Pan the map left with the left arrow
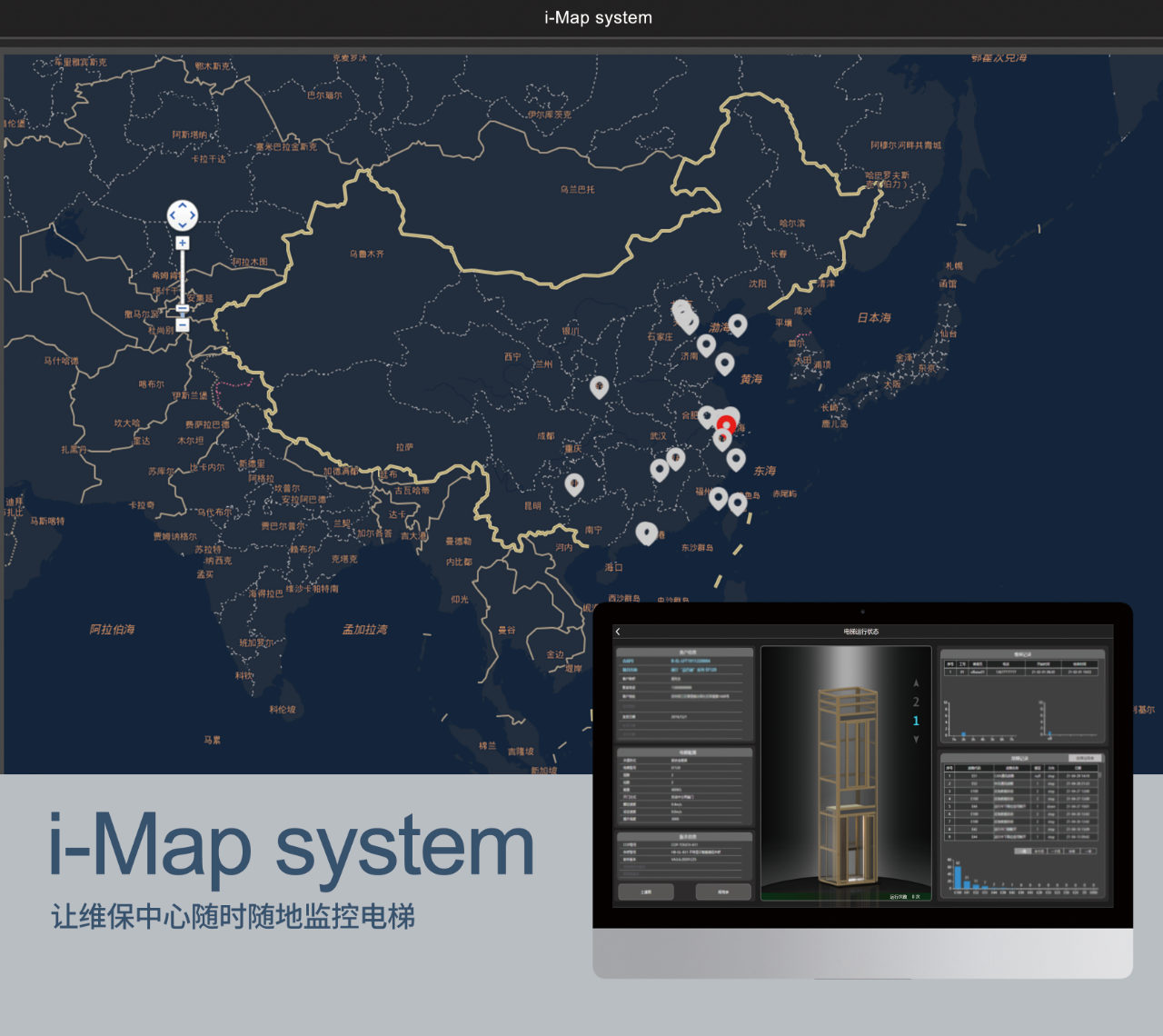The width and height of the screenshot is (1163, 1036). coord(173,215)
